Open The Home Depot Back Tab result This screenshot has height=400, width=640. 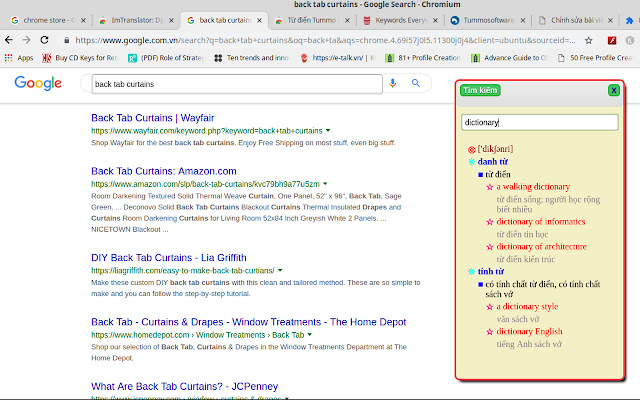[249, 322]
